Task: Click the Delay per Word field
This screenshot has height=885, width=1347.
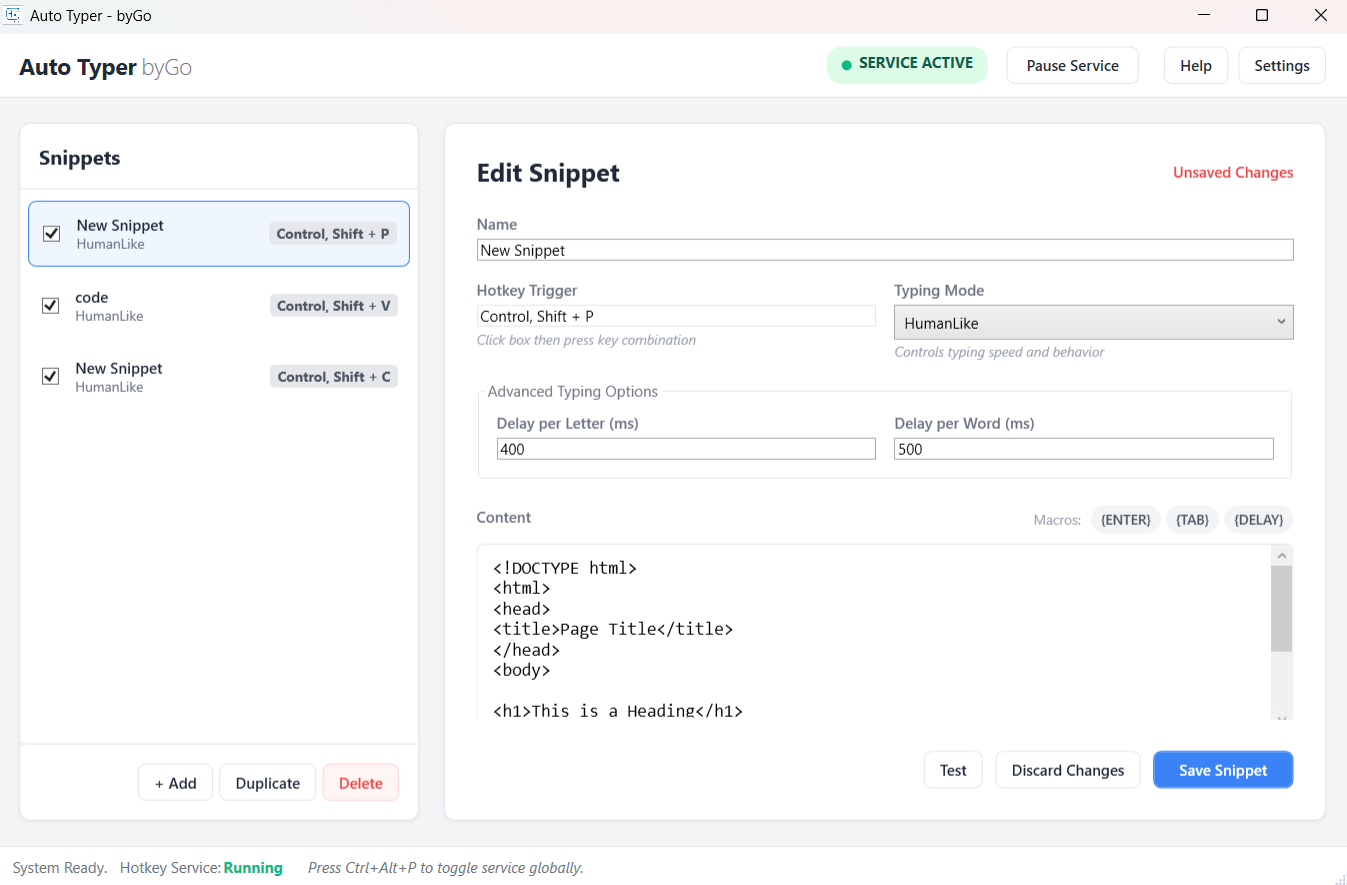Action: tap(1084, 449)
